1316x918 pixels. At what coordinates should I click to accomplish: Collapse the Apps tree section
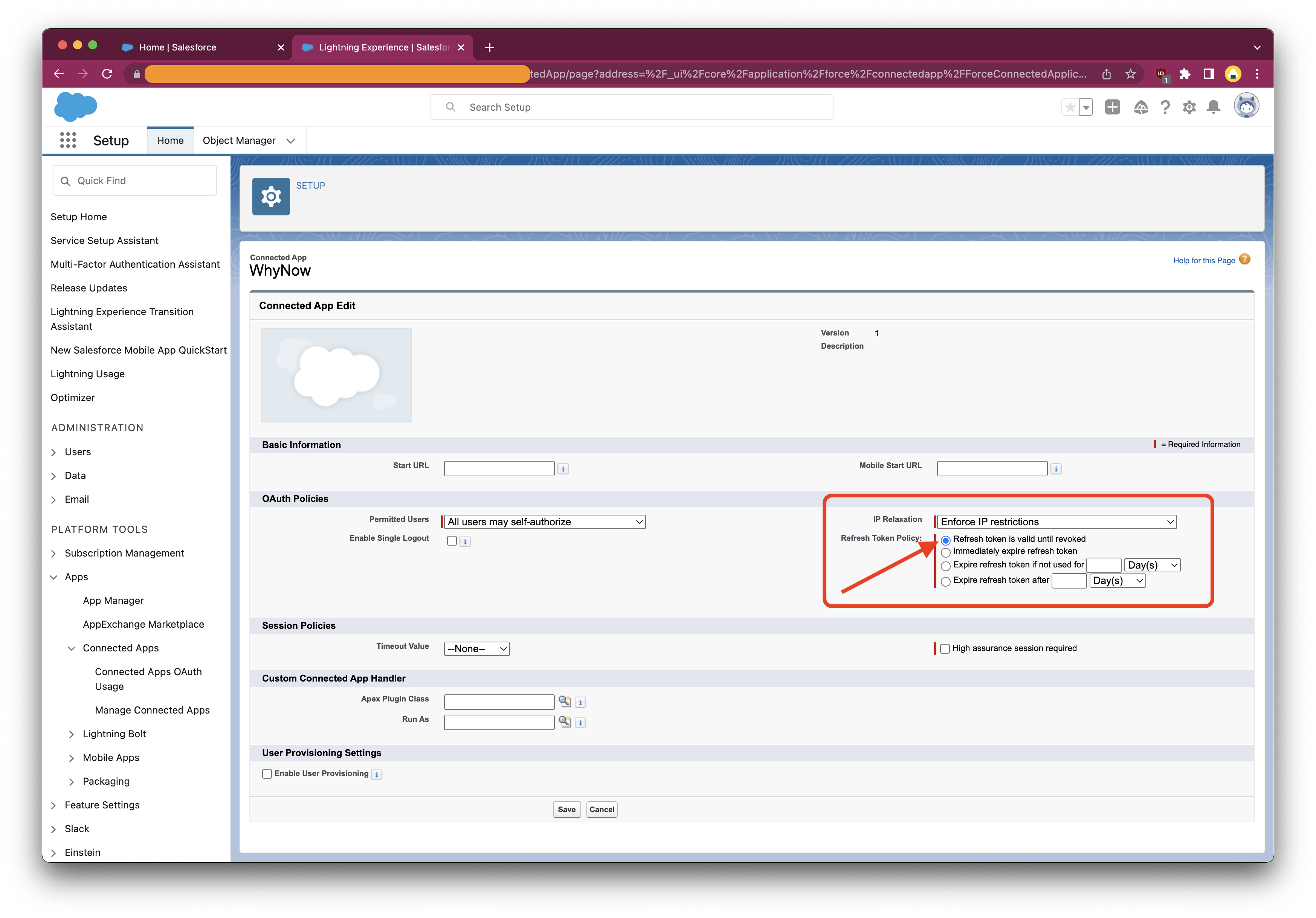pyautogui.click(x=53, y=578)
